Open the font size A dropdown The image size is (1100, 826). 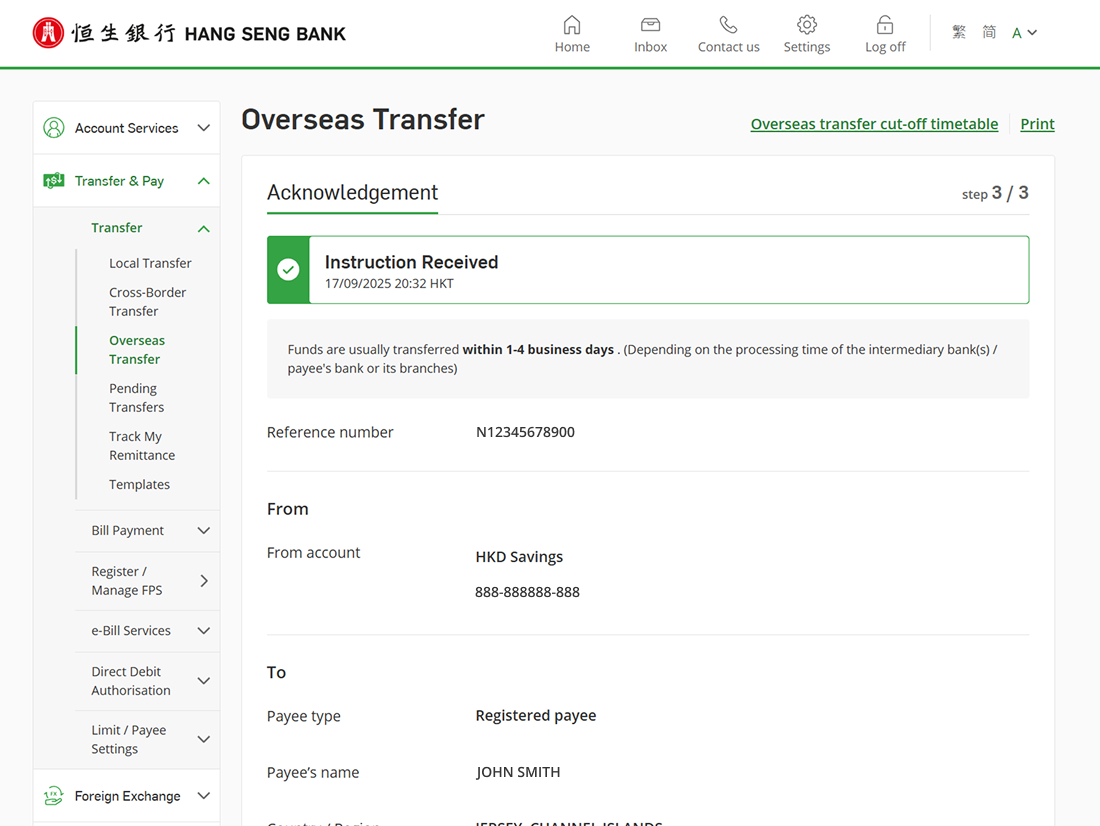pos(1024,33)
